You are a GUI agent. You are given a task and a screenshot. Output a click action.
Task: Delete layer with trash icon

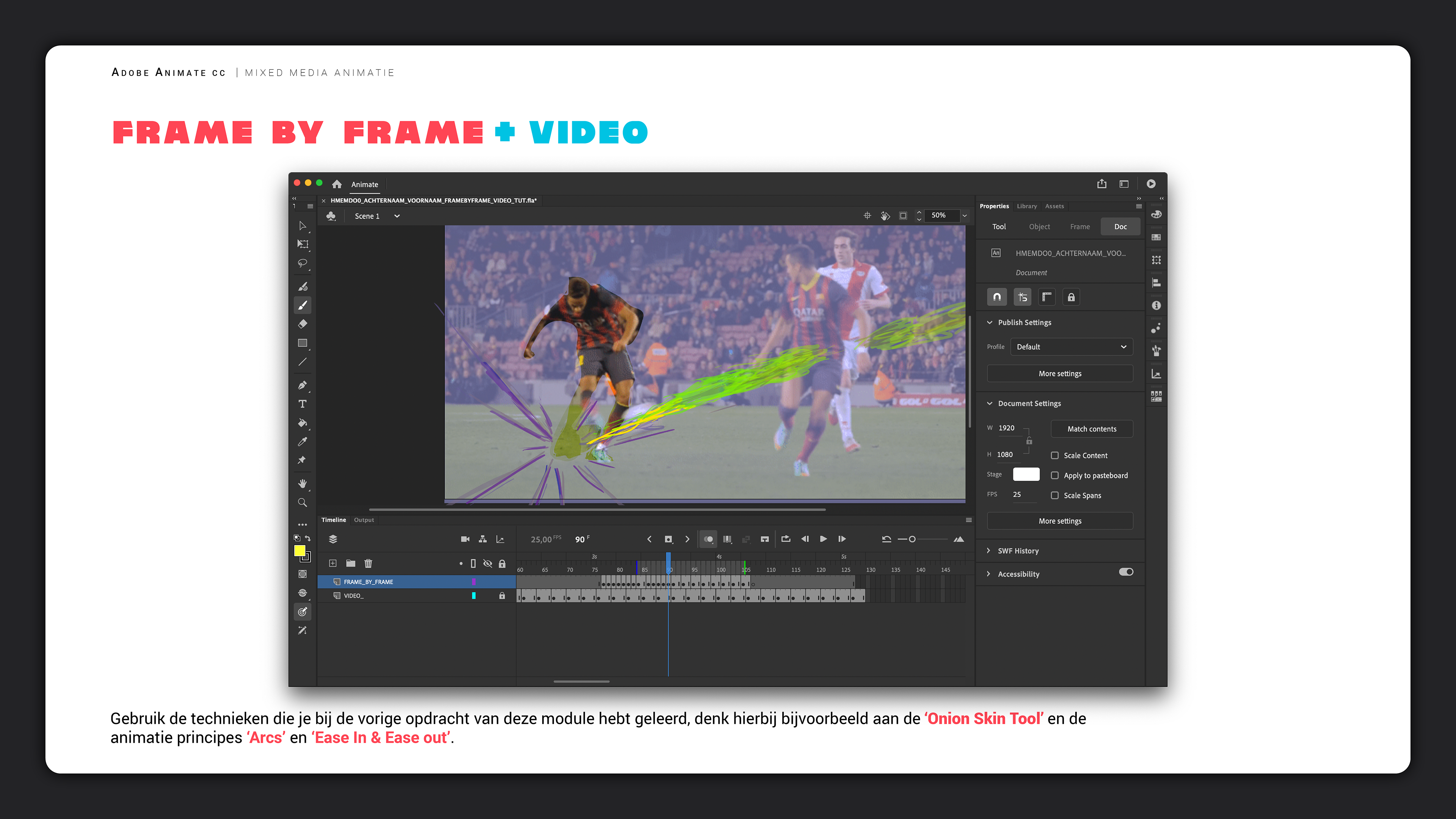tap(369, 563)
